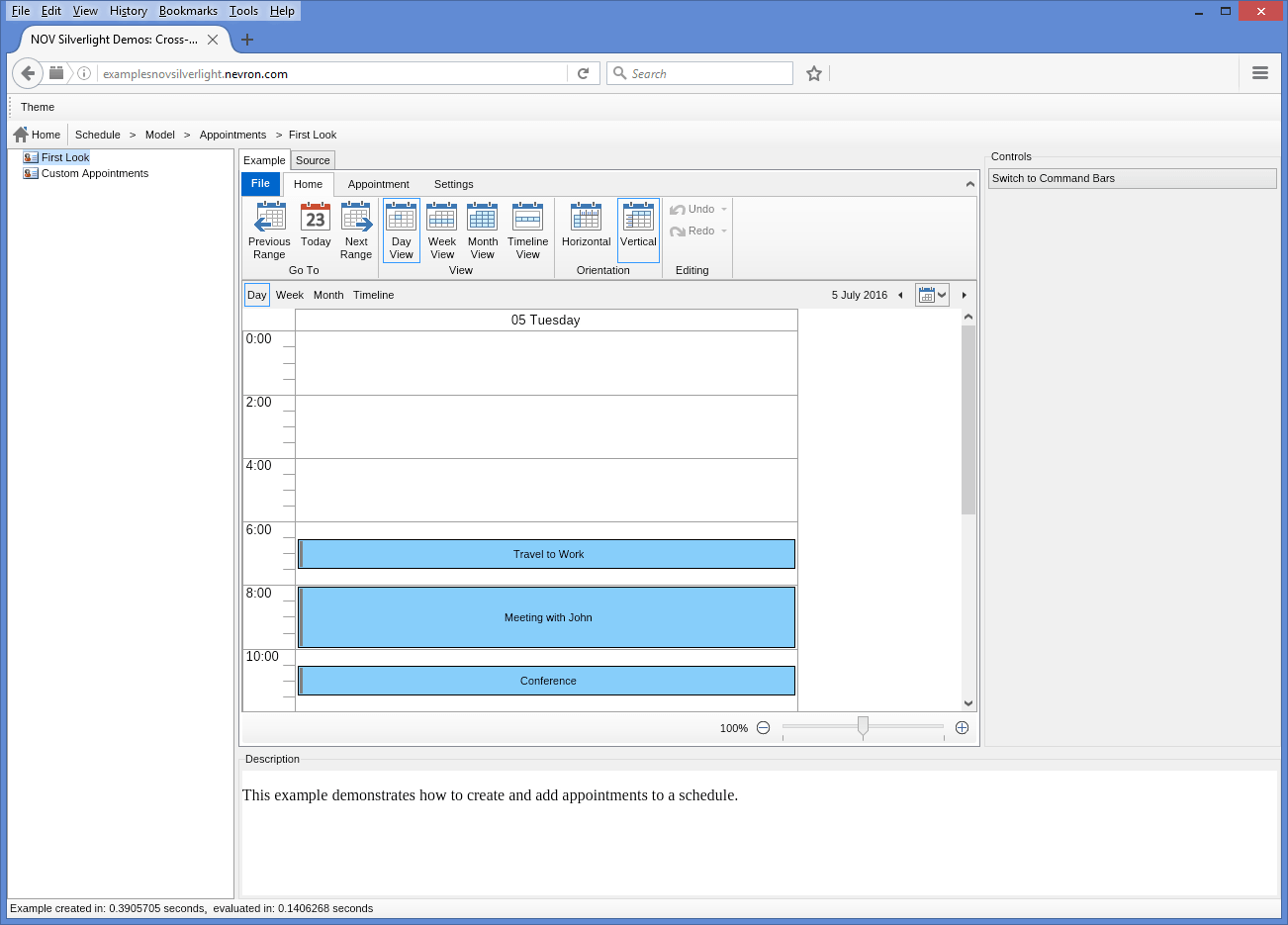Select the Settings ribbon tab
This screenshot has width=1288, height=925.
453,184
